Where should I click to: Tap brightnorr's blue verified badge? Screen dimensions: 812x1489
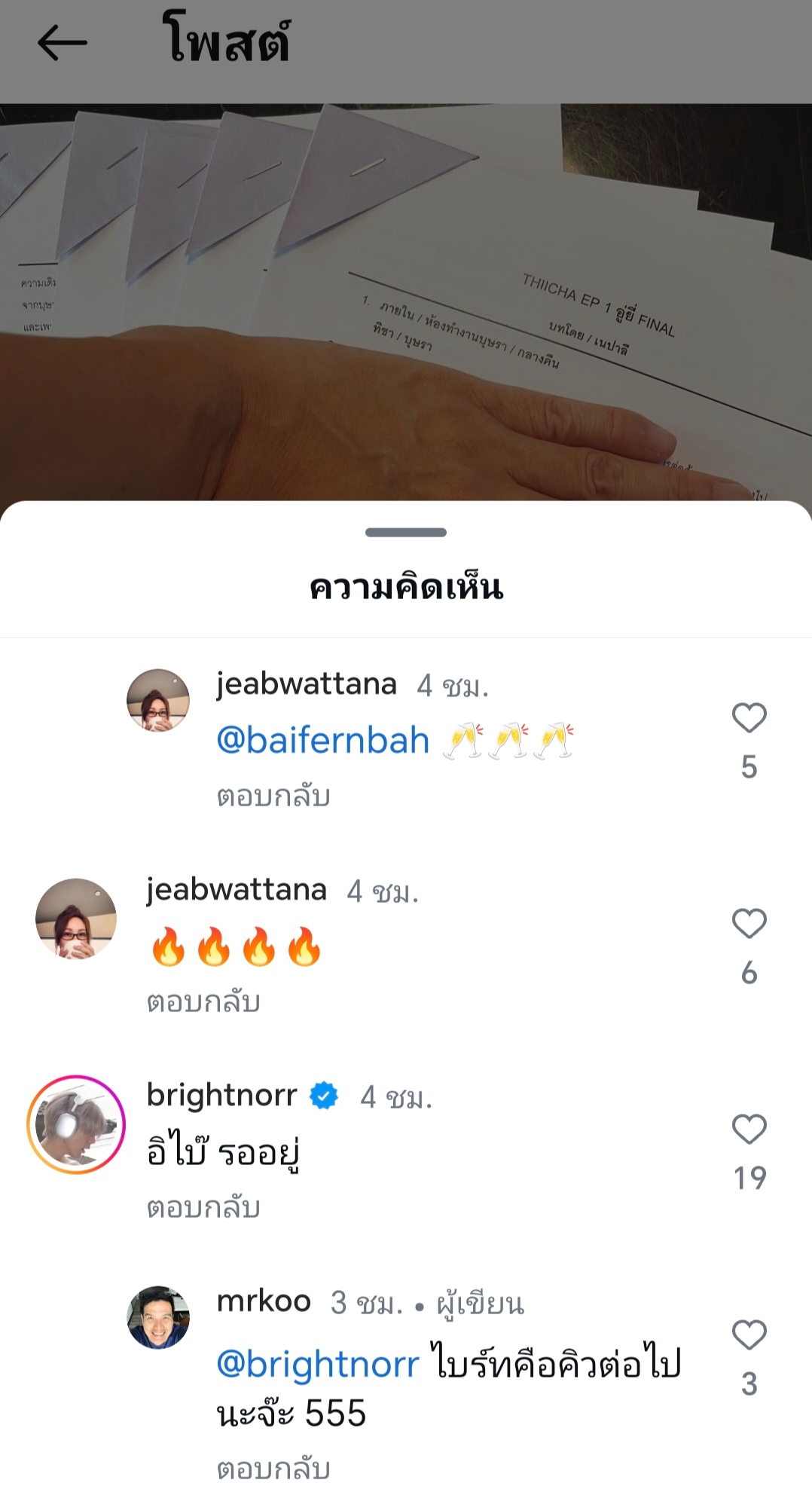coord(325,1096)
